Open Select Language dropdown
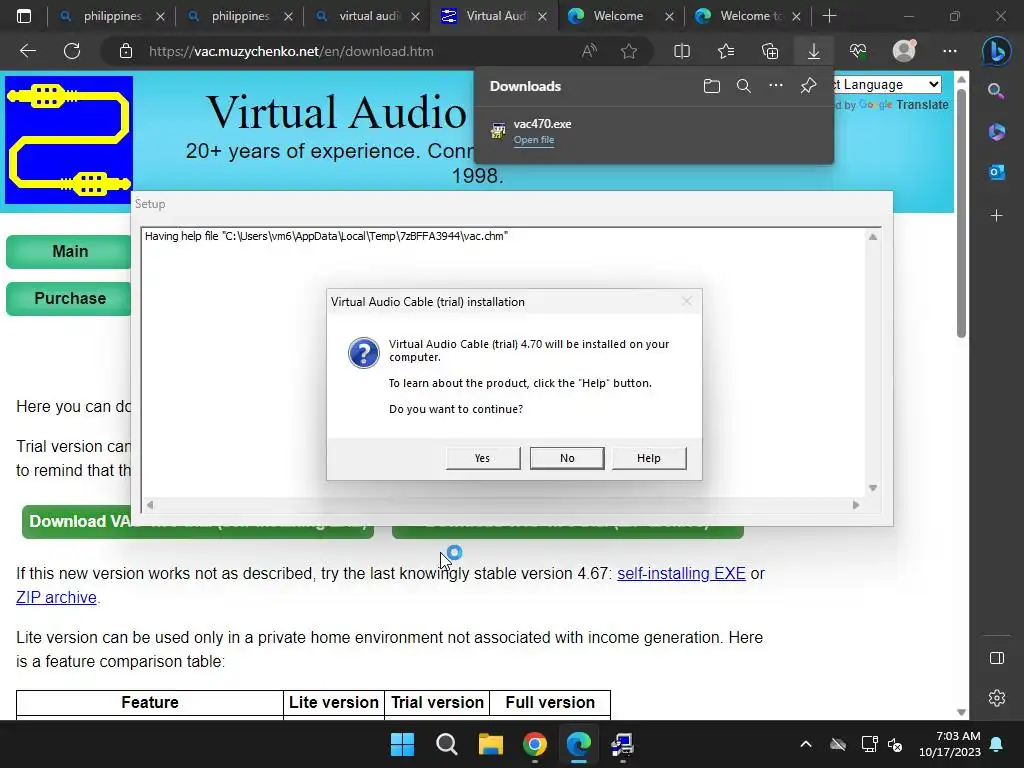This screenshot has width=1024, height=768. [x=888, y=84]
